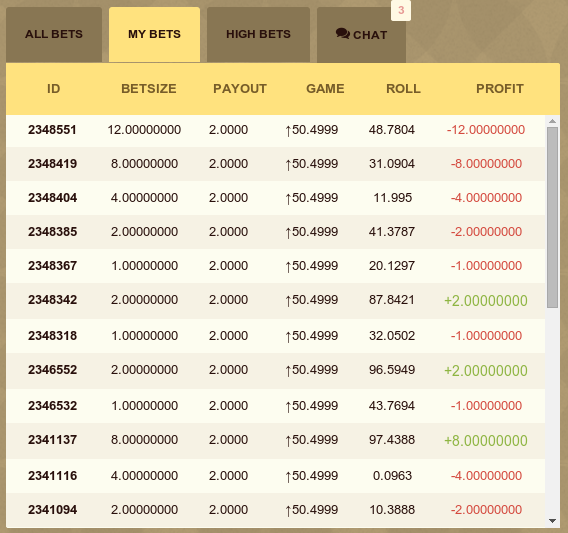Click the PROFIT column header
The width and height of the screenshot is (568, 533).
click(x=500, y=89)
